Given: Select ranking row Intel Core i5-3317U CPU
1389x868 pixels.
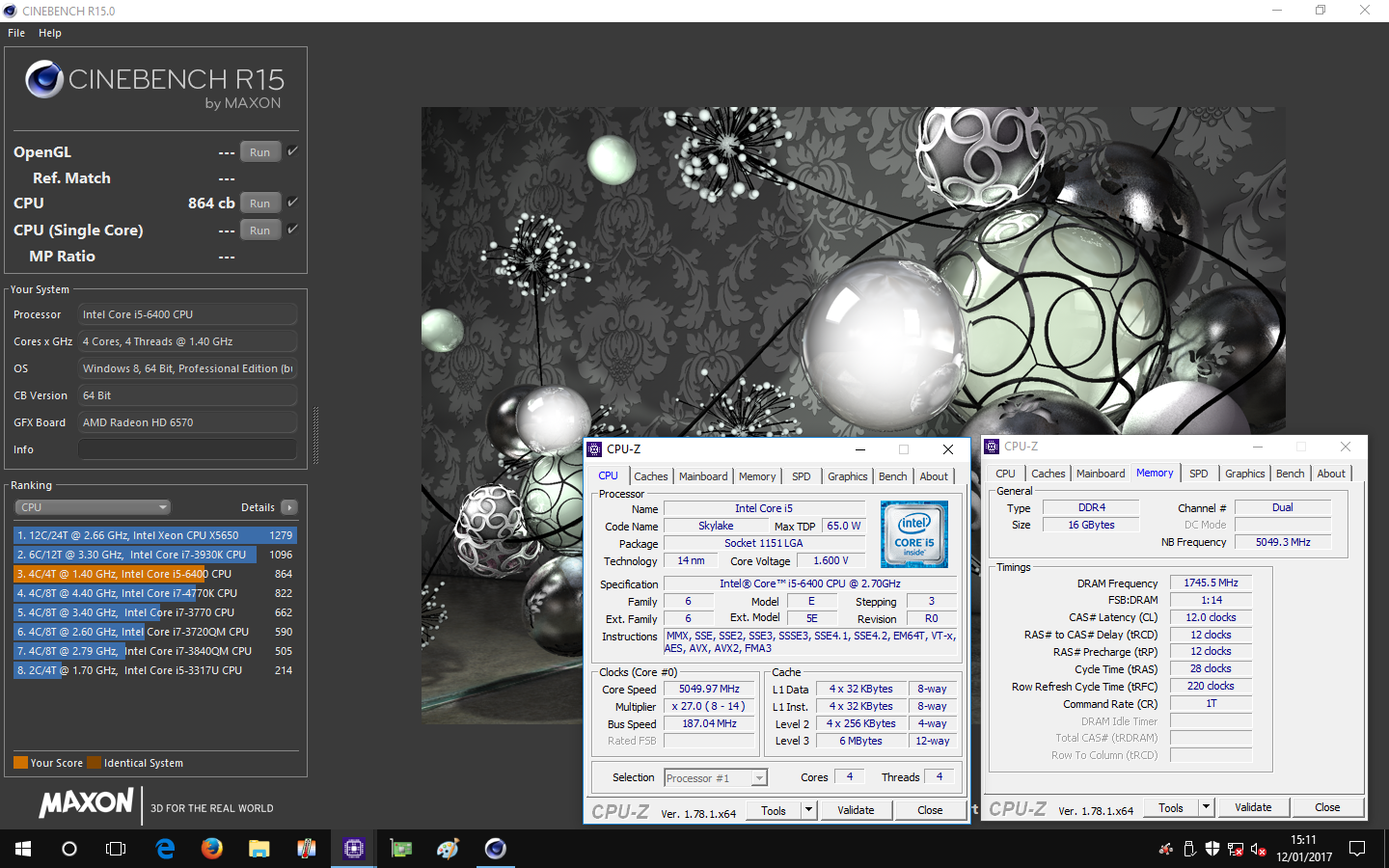Looking at the screenshot, I should point(154,670).
